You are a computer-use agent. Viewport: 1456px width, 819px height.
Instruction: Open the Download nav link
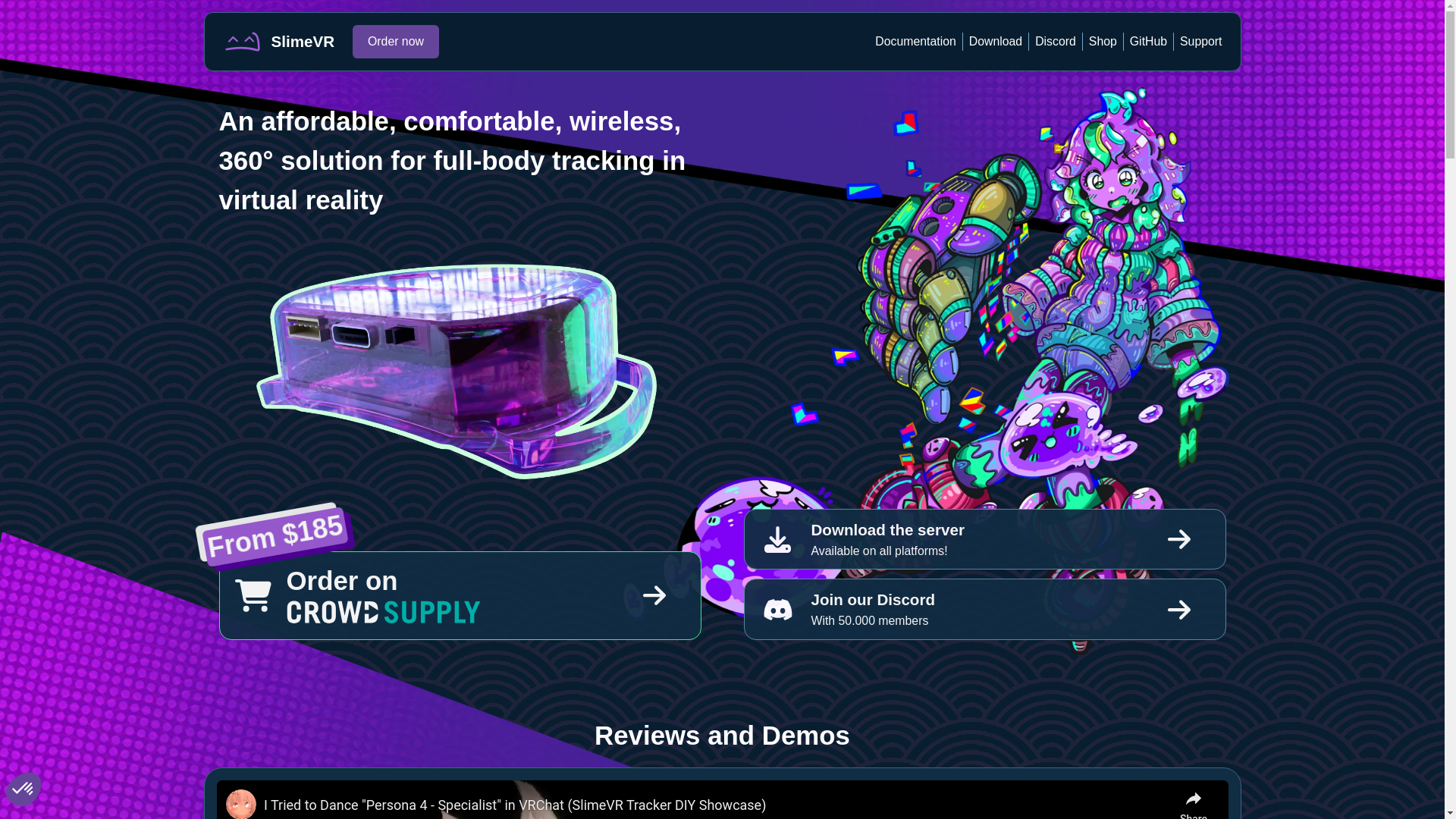[x=996, y=42]
